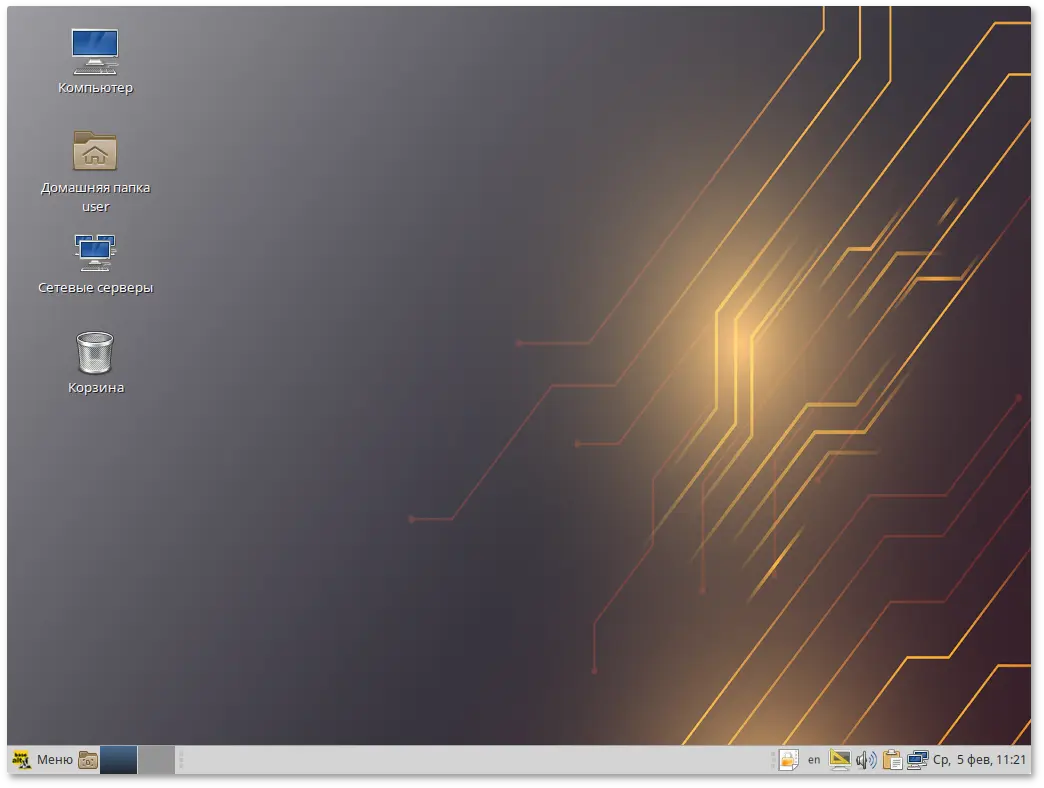
Task: Open the Компьютер desktop icon
Action: click(95, 50)
